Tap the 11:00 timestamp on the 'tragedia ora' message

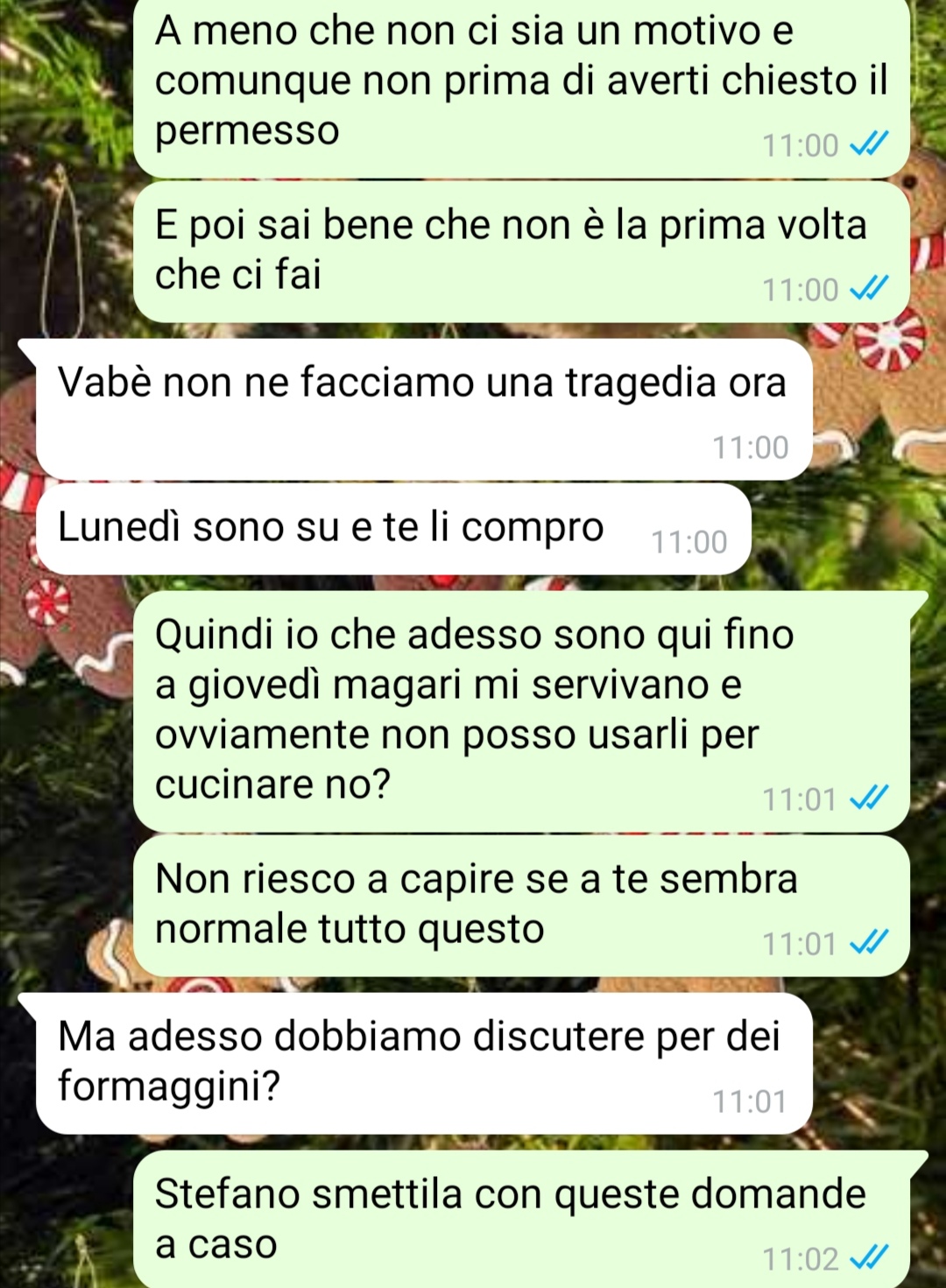751,447
